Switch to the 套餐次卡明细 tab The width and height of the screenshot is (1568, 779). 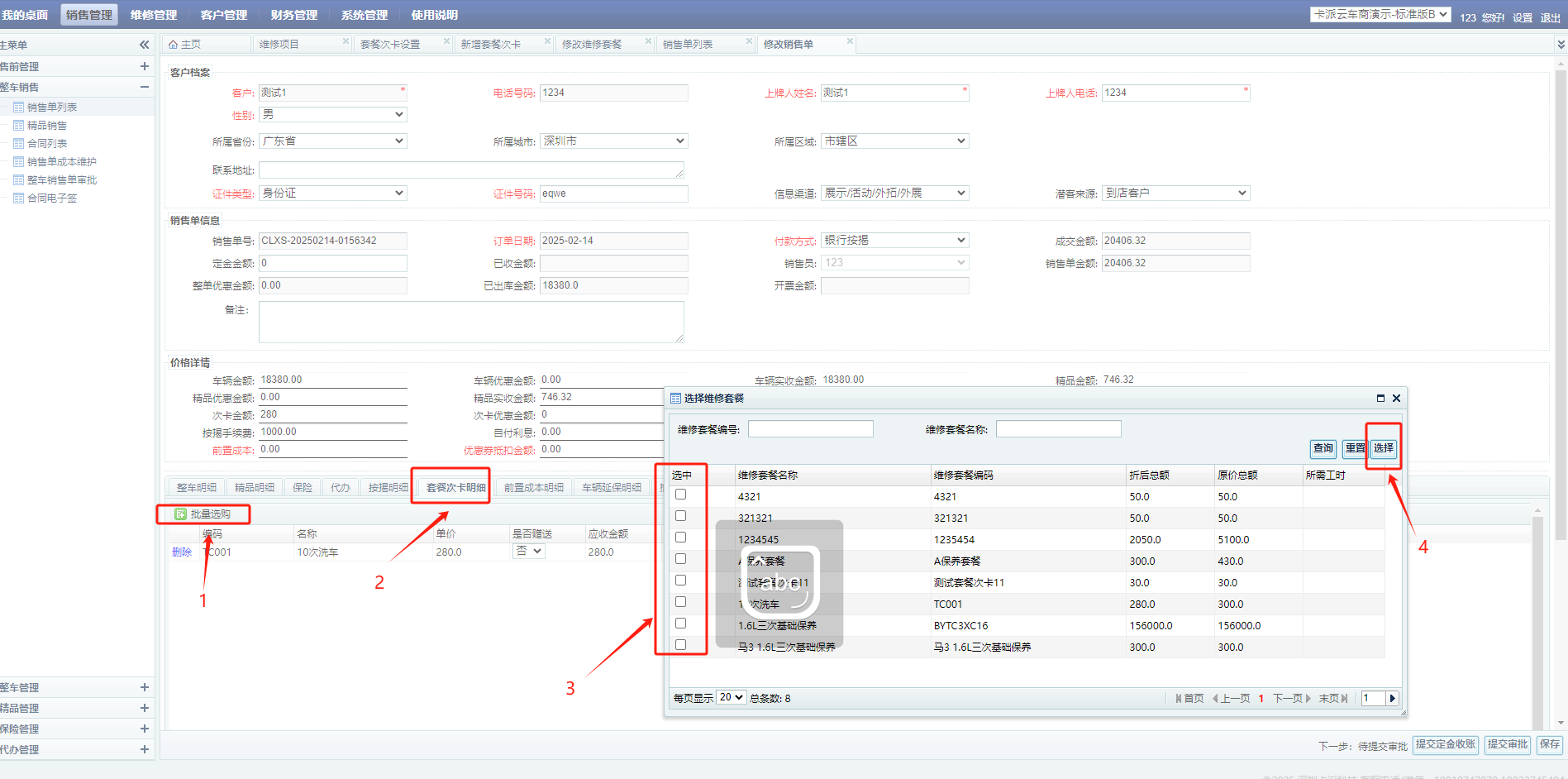pyautogui.click(x=455, y=488)
